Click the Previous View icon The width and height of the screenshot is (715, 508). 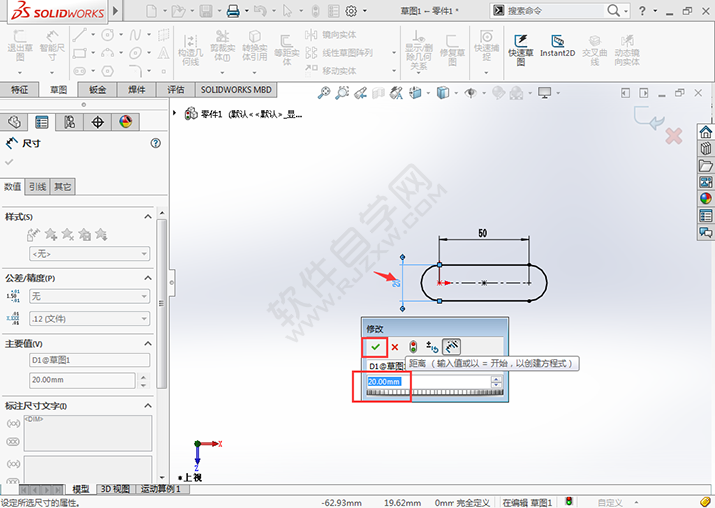(360, 93)
